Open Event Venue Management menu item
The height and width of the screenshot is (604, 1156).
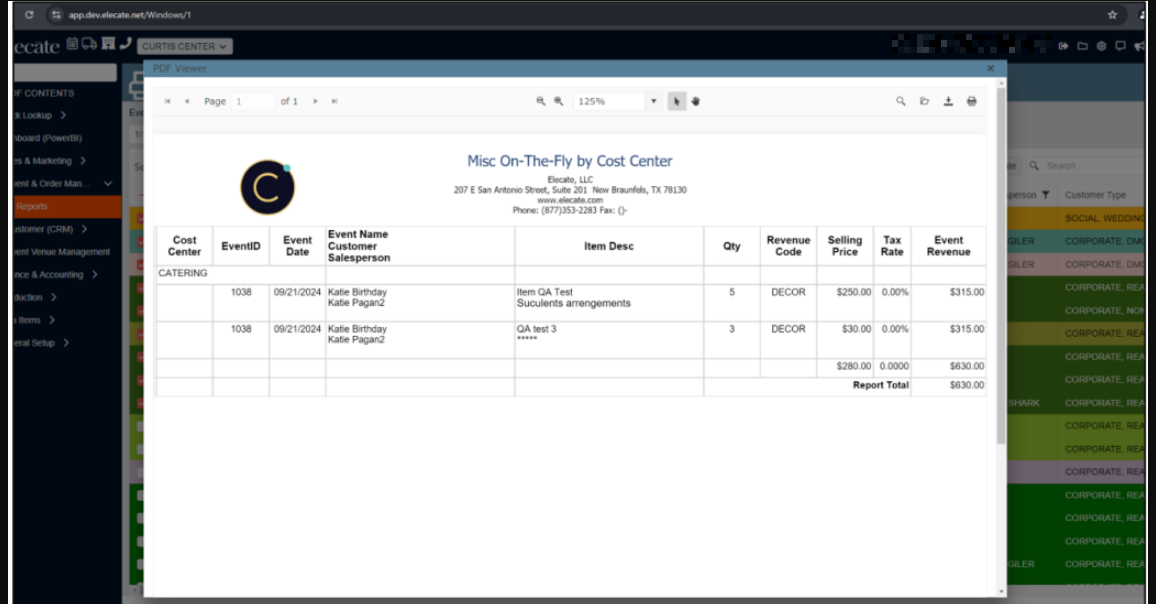click(62, 252)
